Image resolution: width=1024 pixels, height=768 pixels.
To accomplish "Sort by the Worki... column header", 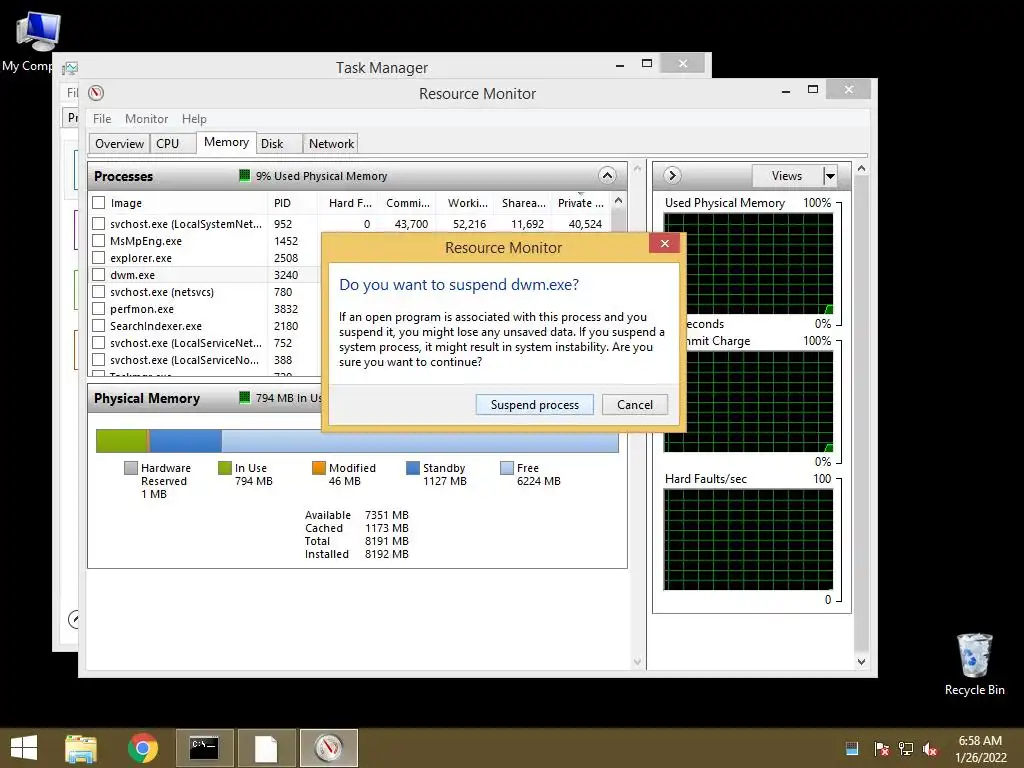I will click(465, 203).
